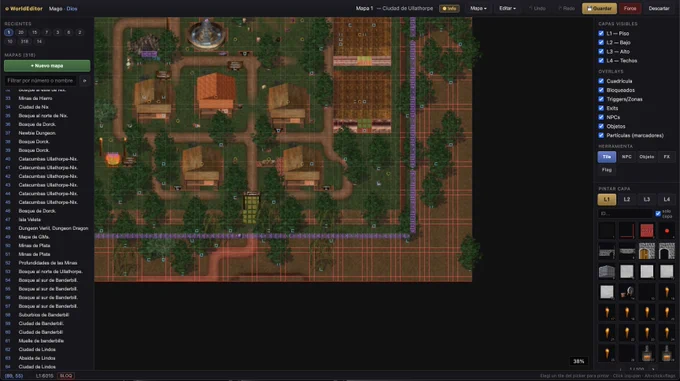680x381 pixels.
Task: Open recent map 15
Action: click(x=34, y=33)
